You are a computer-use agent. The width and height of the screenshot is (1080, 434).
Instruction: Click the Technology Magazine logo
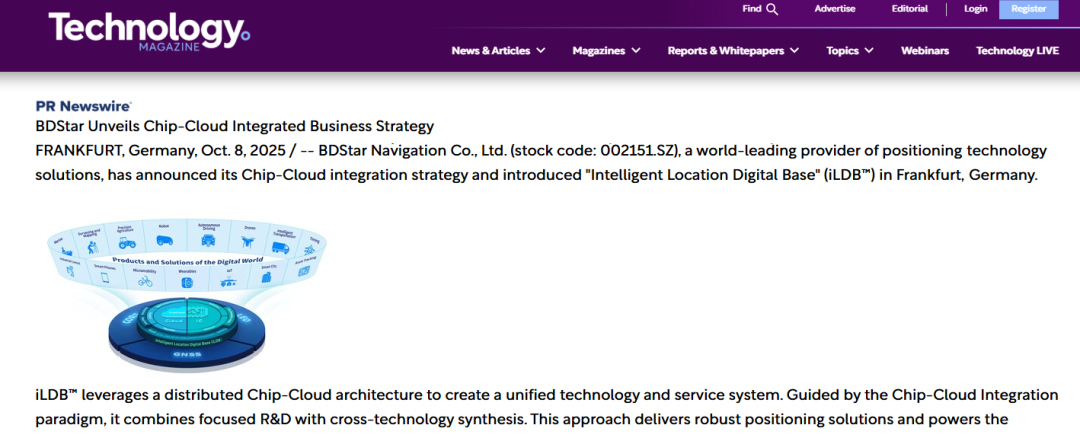tap(148, 30)
